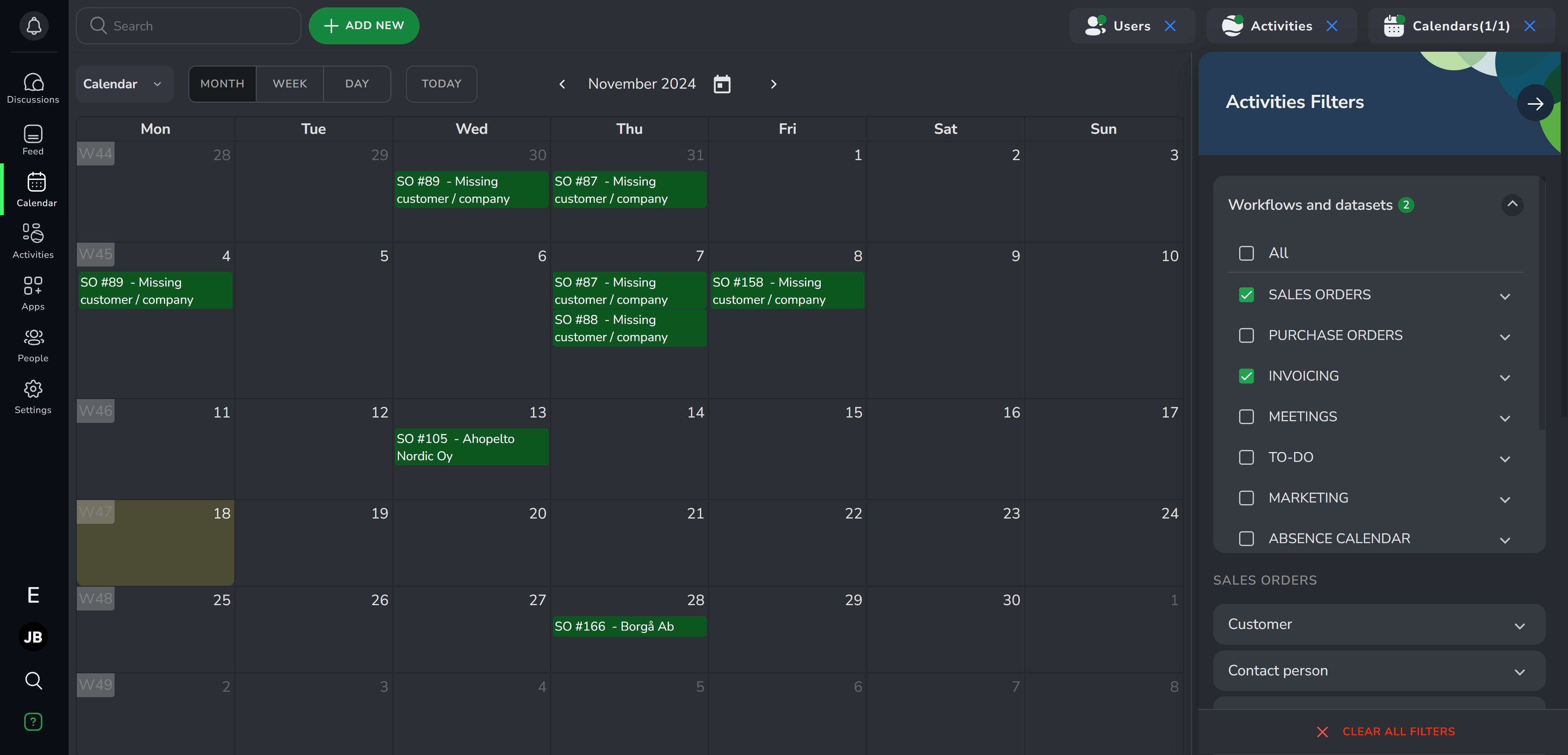Click the help question mark icon

pos(34,721)
